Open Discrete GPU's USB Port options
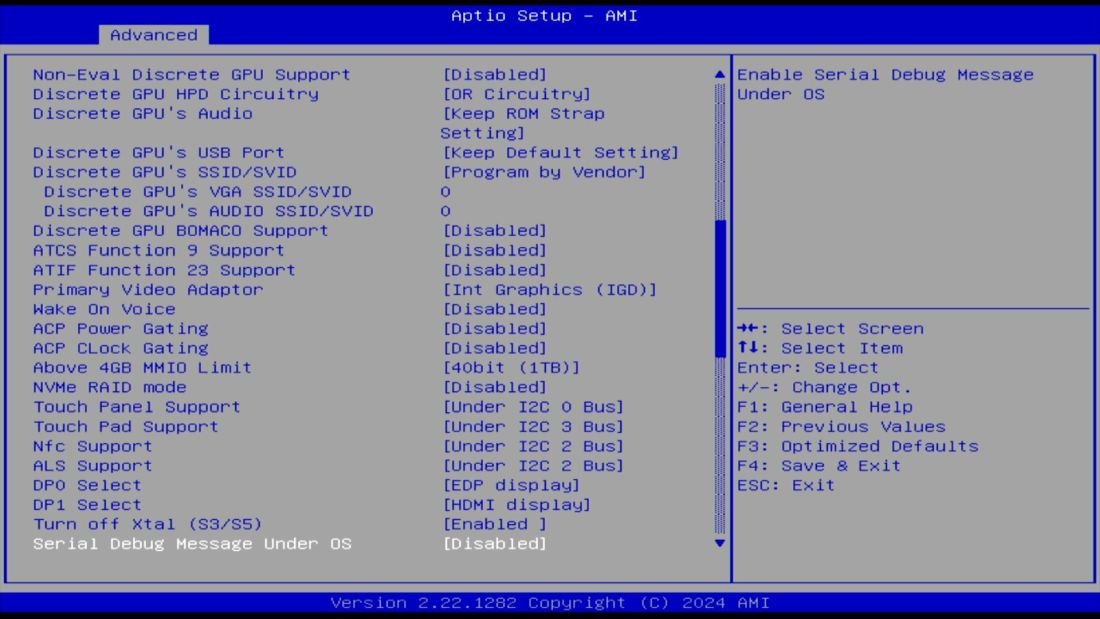 561,153
